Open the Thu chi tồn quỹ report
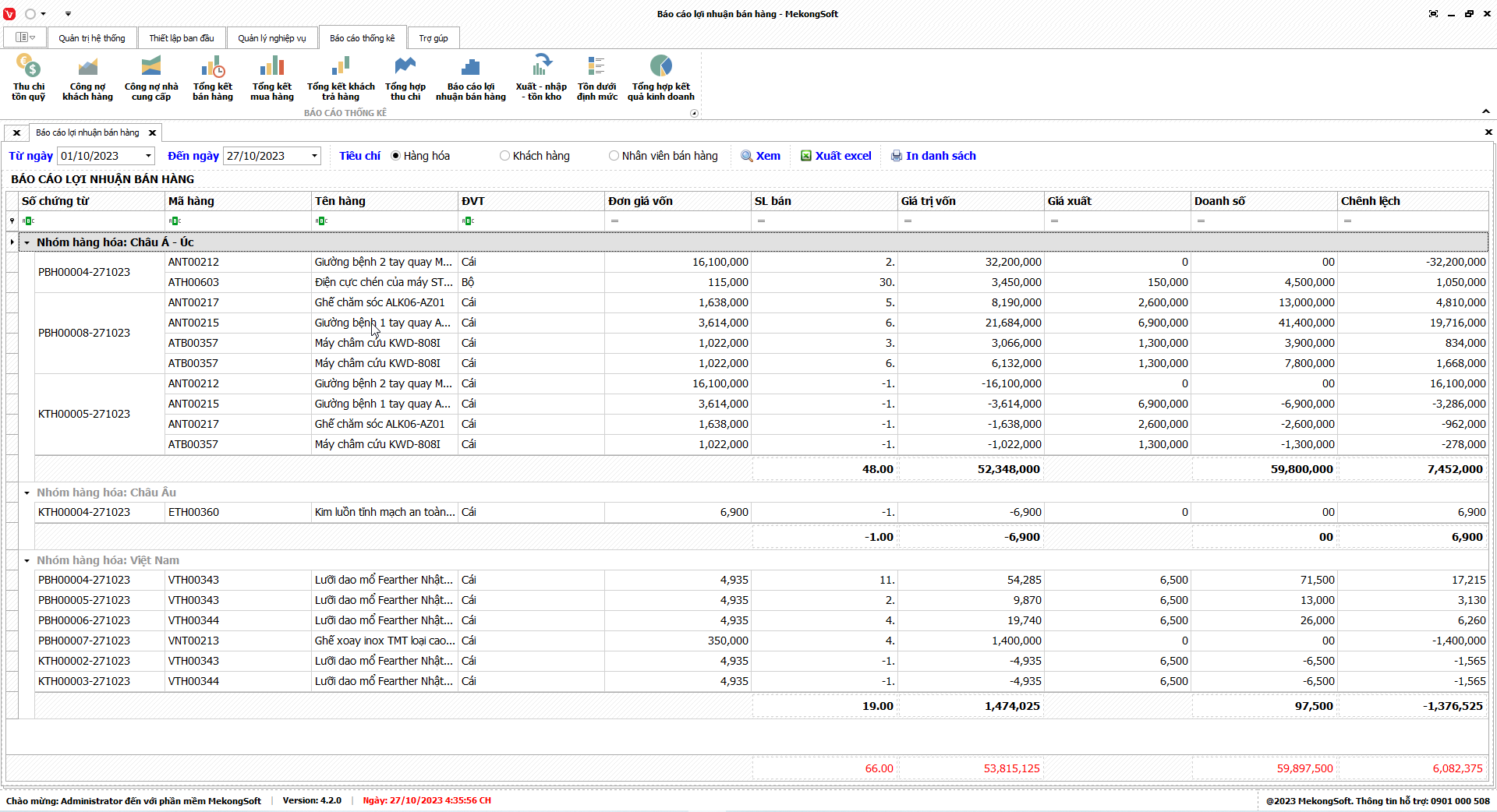 (28, 78)
